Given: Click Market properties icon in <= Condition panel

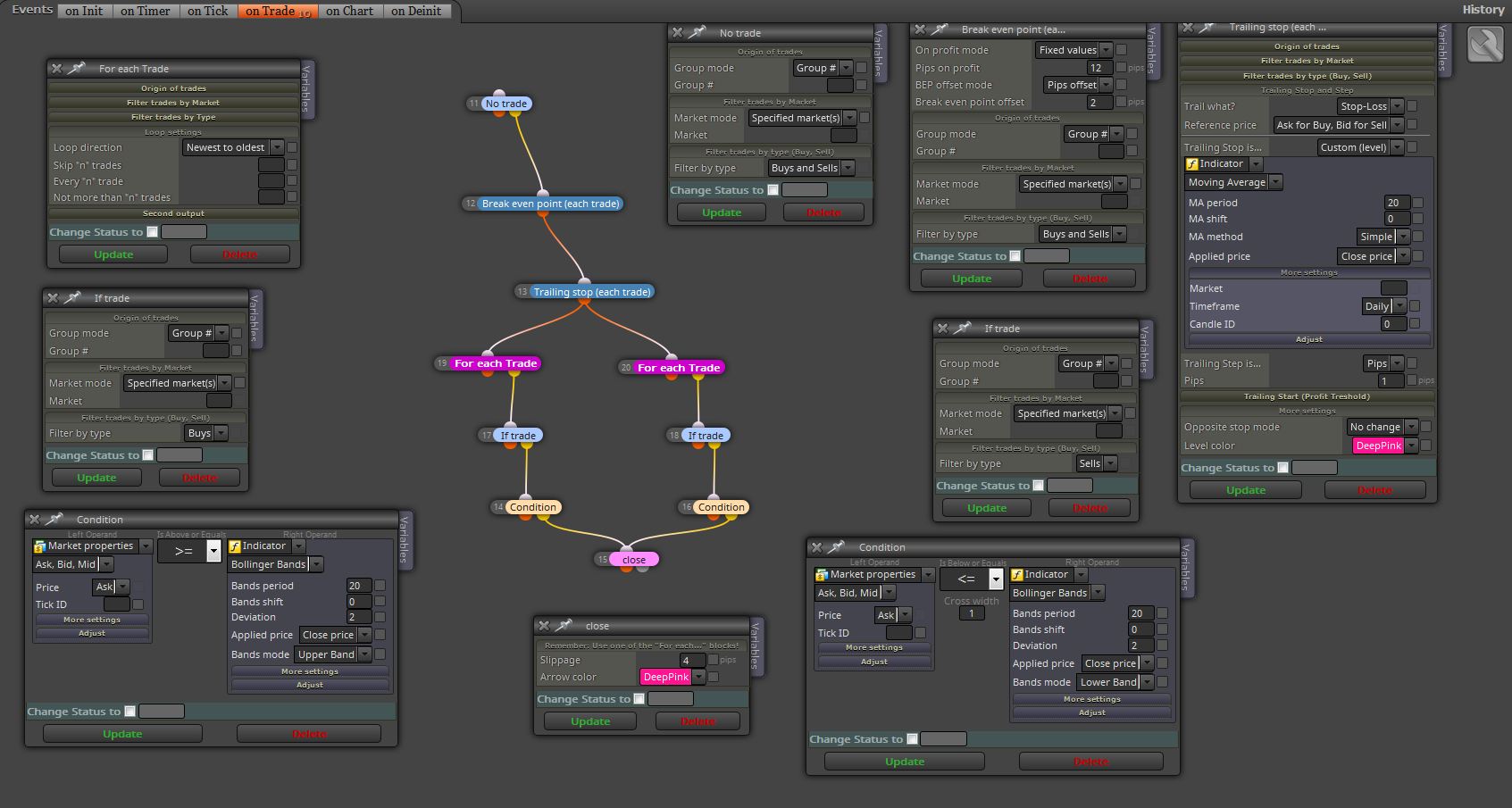Looking at the screenshot, I should tap(822, 574).
